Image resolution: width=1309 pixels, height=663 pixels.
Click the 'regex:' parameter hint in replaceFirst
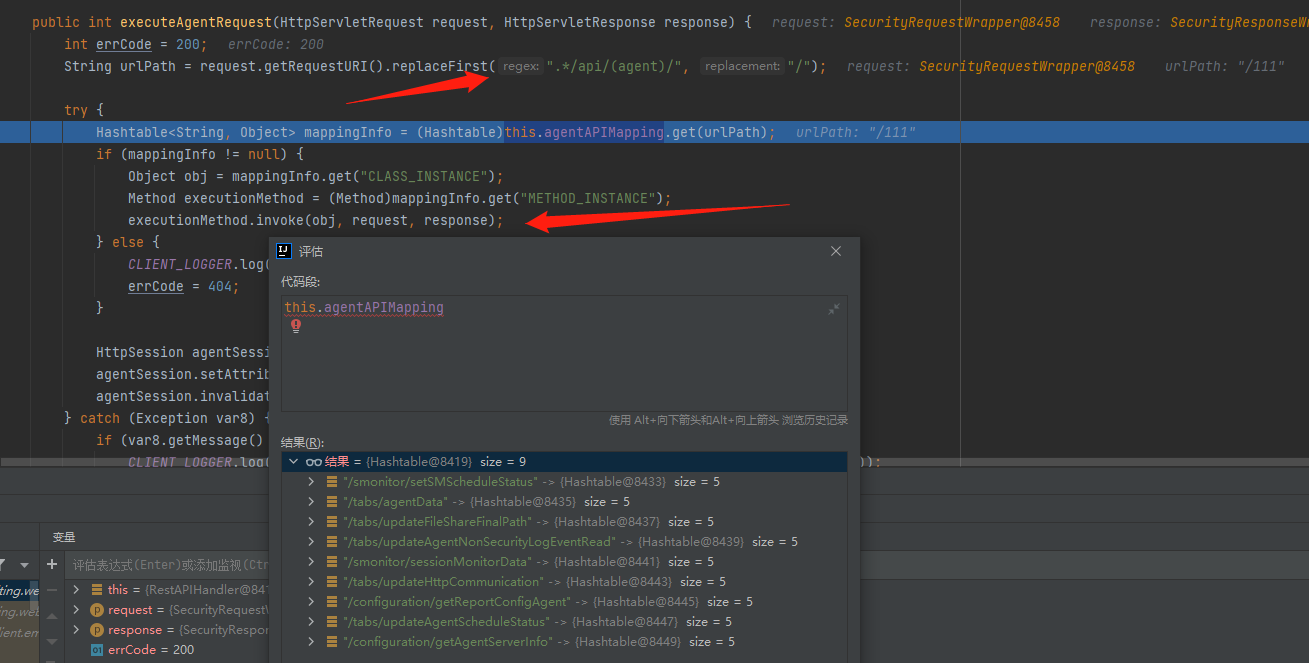520,66
